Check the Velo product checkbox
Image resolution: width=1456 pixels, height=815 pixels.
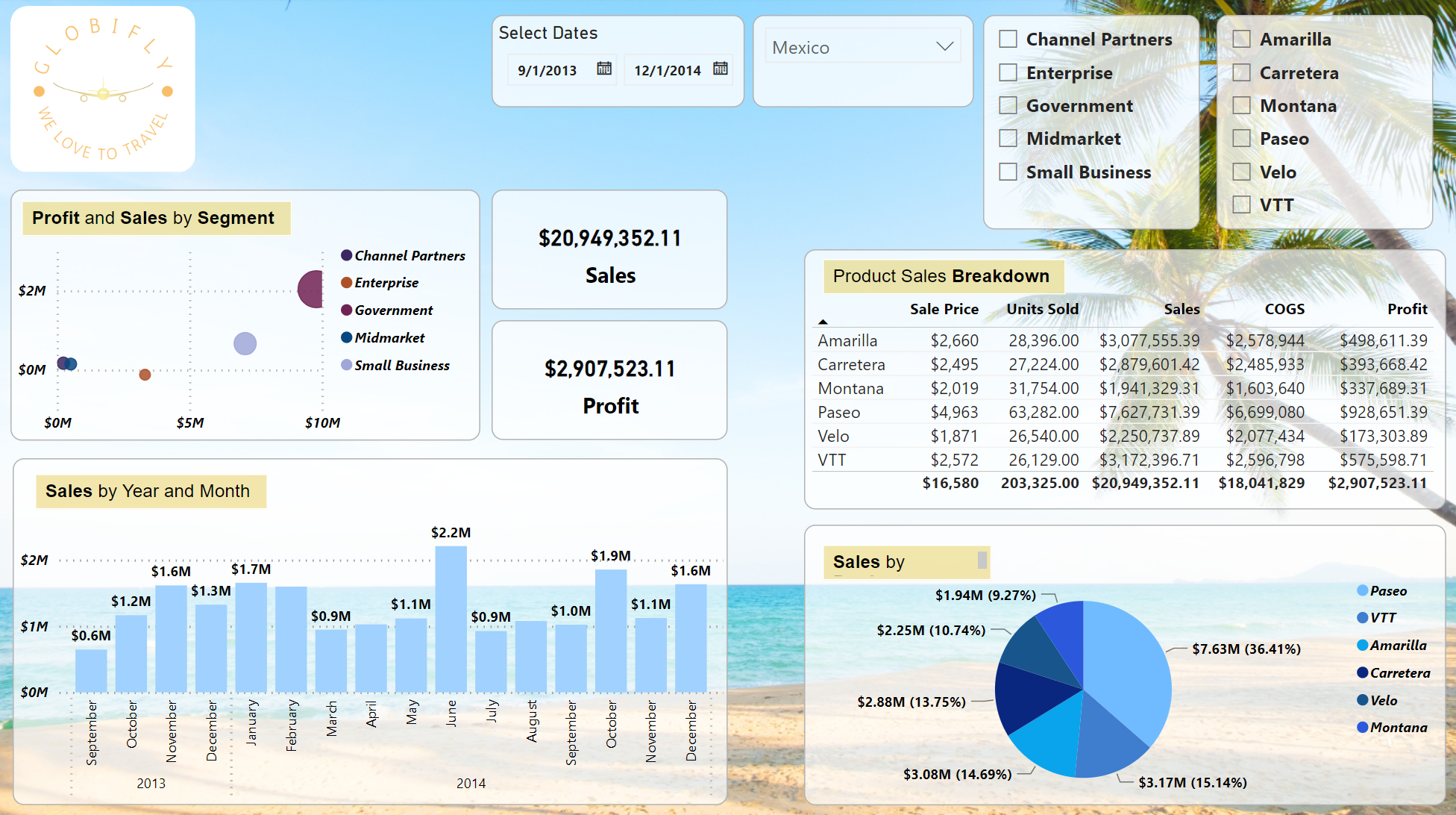click(1241, 172)
